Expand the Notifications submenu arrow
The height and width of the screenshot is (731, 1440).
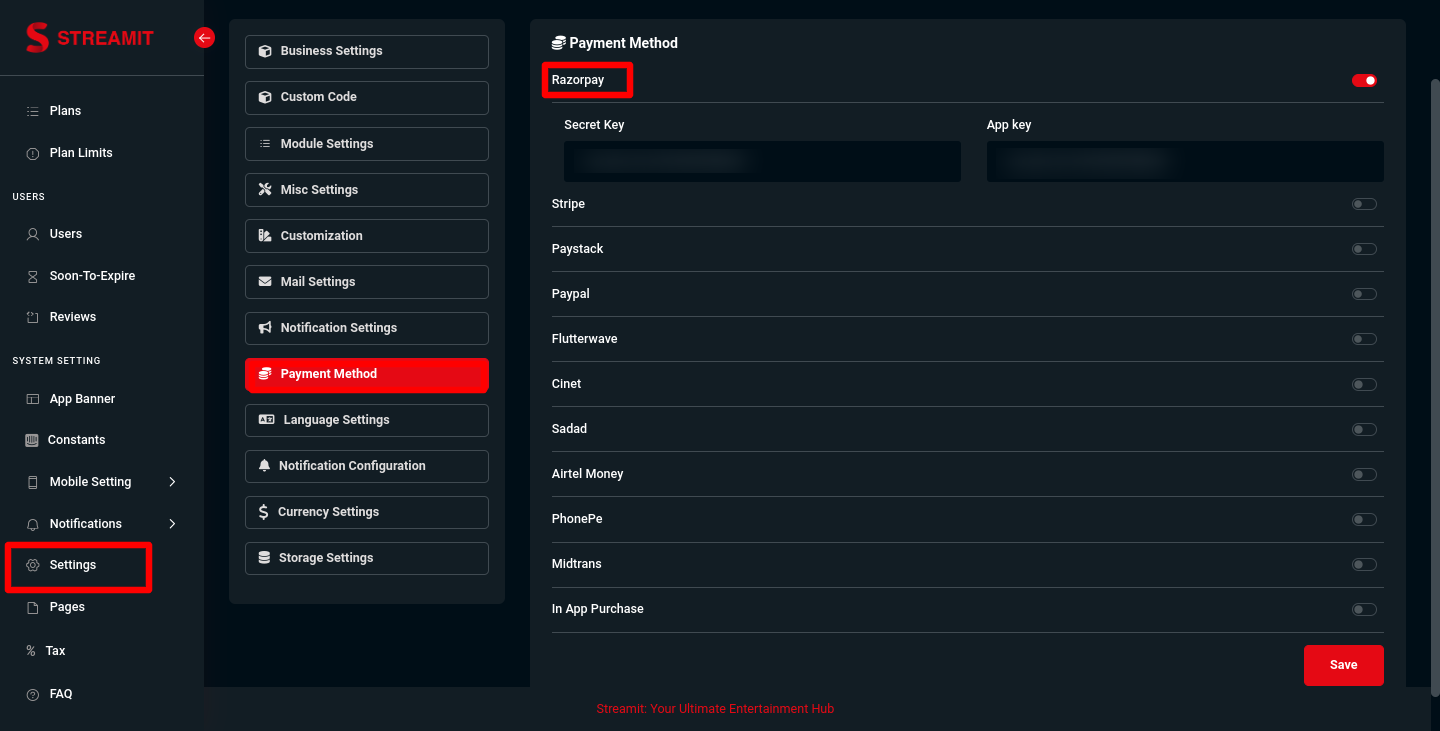172,524
